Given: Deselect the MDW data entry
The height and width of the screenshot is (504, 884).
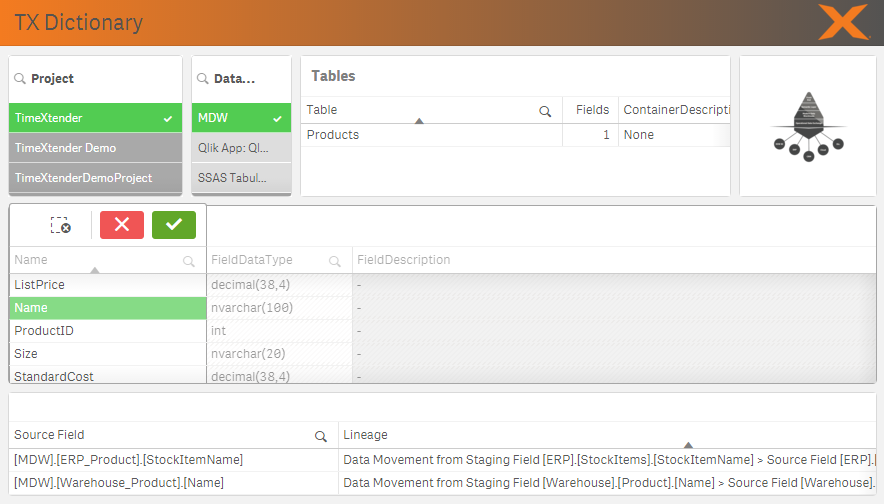Looking at the screenshot, I should point(241,118).
